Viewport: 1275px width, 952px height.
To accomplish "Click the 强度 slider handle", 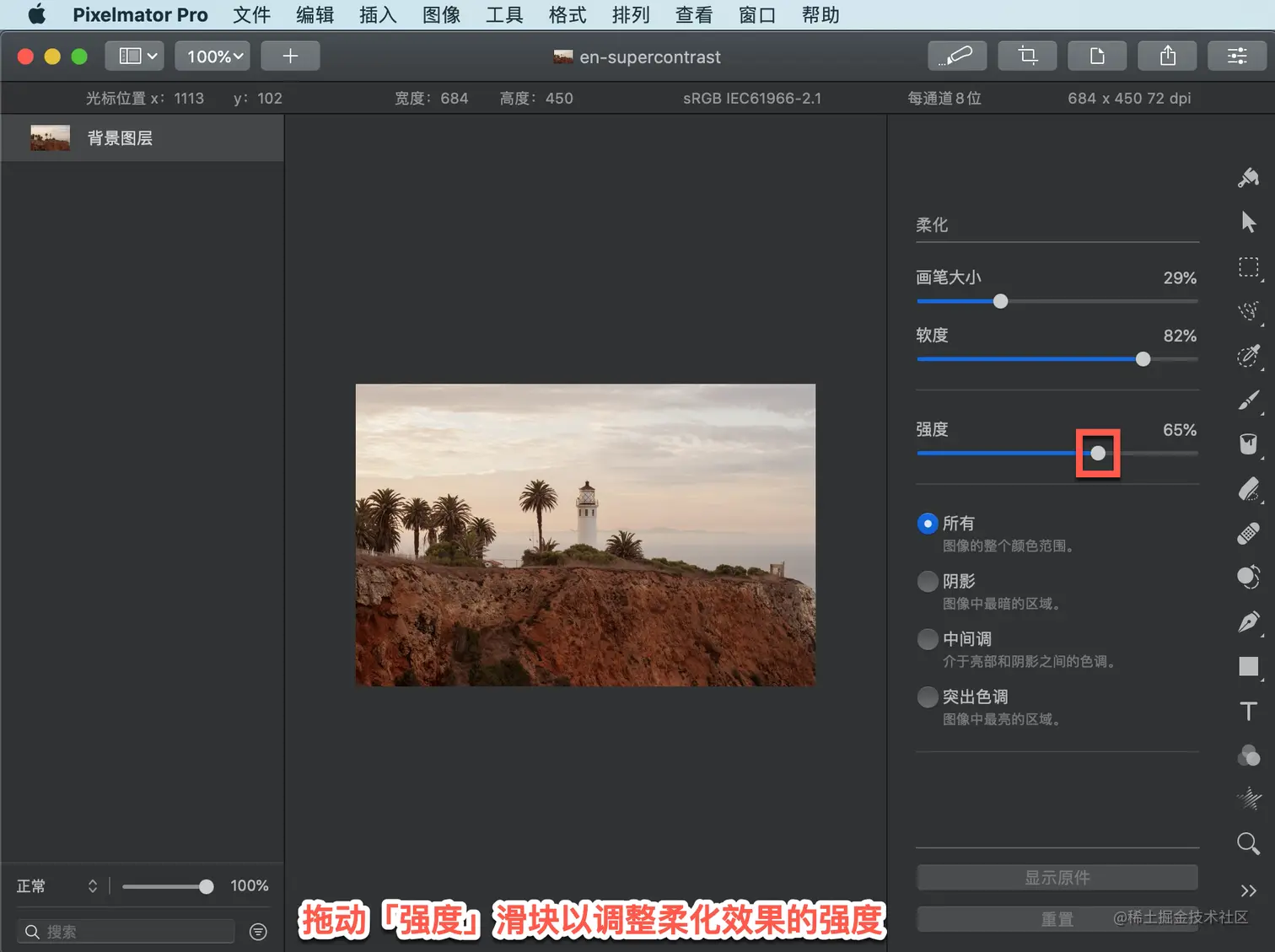I will 1098,453.
